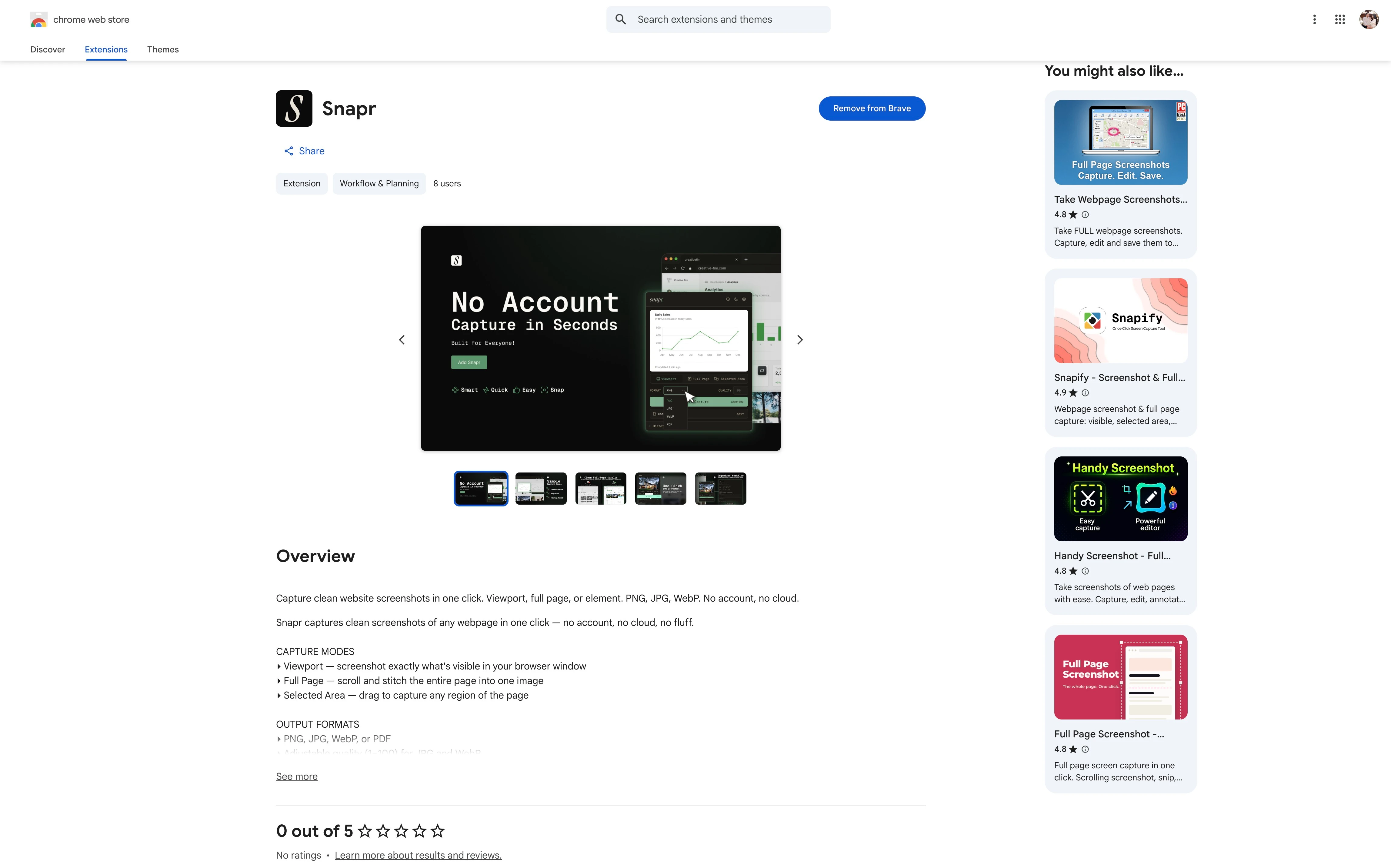
Task: Show the previous screenshot with left arrow
Action: pyautogui.click(x=402, y=340)
